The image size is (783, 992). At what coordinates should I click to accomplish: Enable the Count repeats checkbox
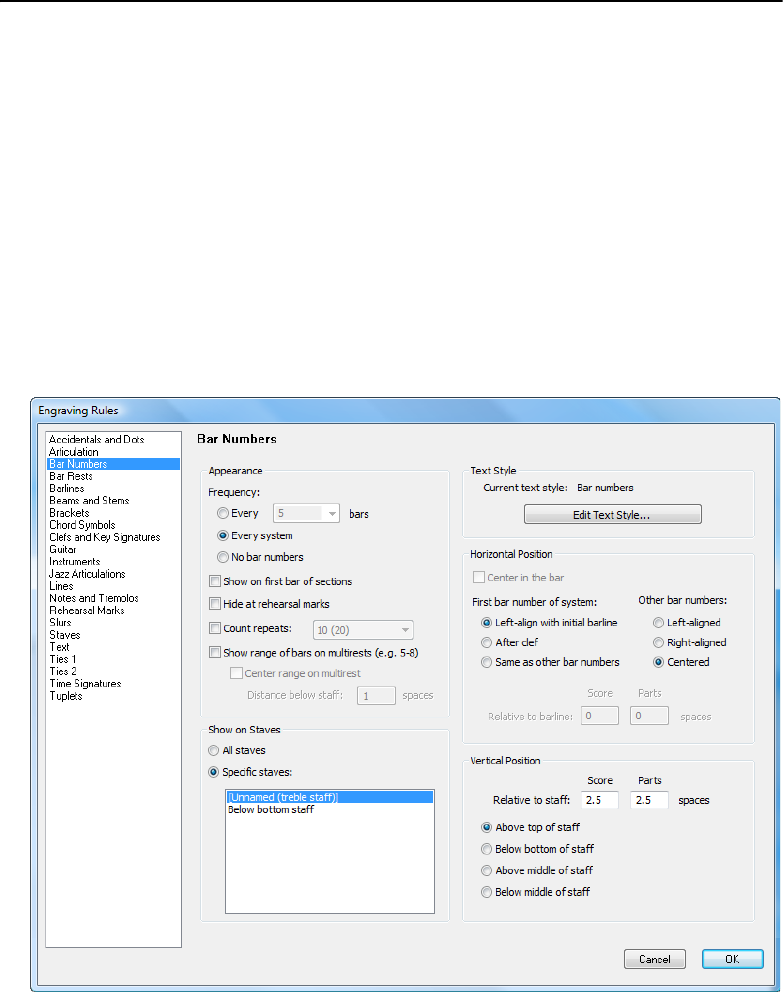pyautogui.click(x=215, y=628)
